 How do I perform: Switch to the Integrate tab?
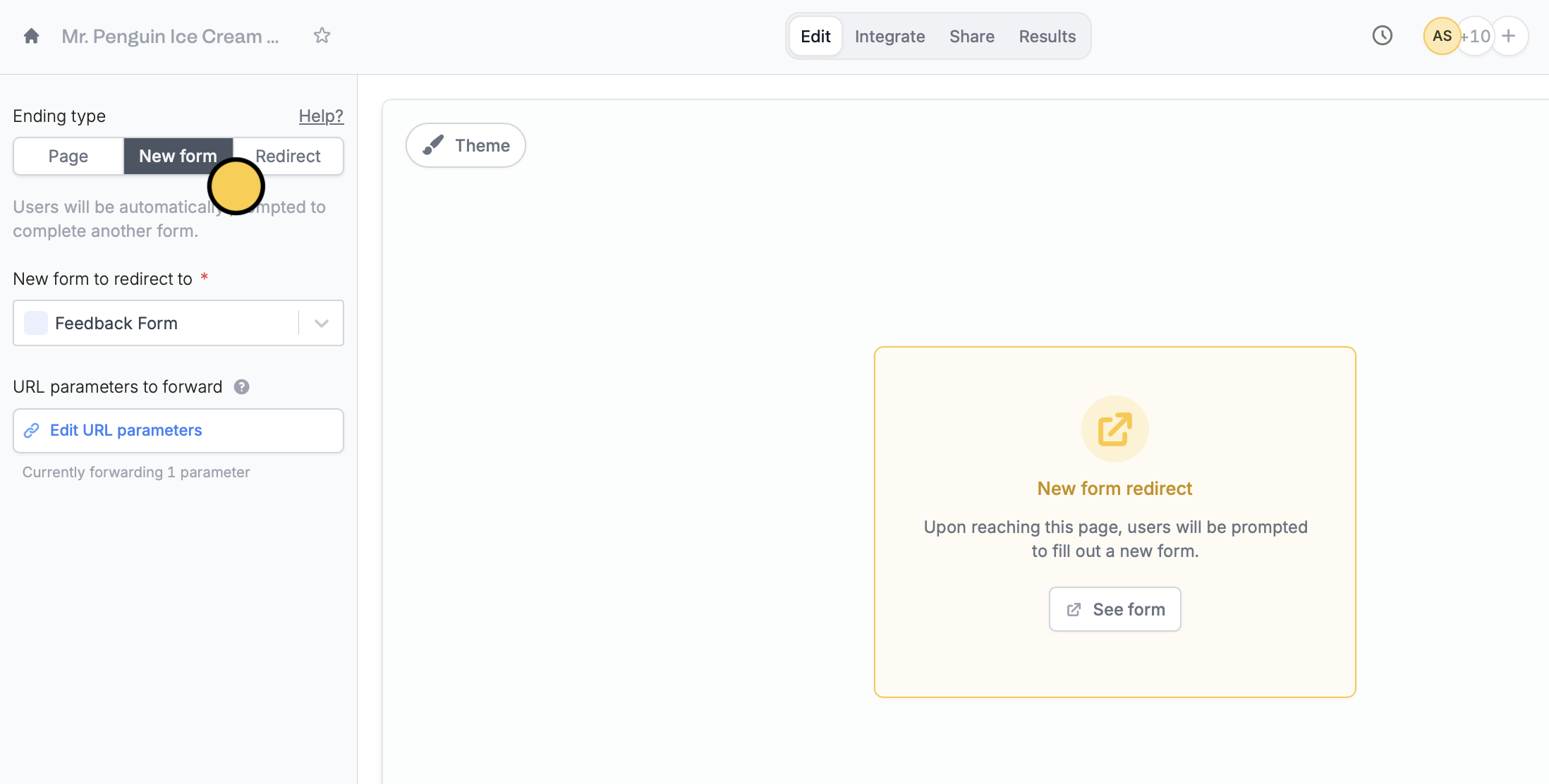(x=889, y=36)
